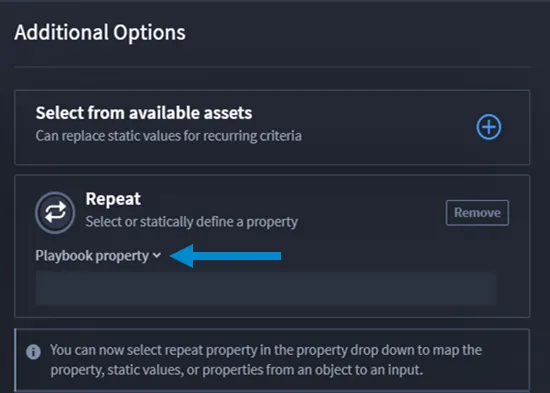Image resolution: width=550 pixels, height=393 pixels.
Task: Click the plus icon to add assets
Action: (489, 127)
